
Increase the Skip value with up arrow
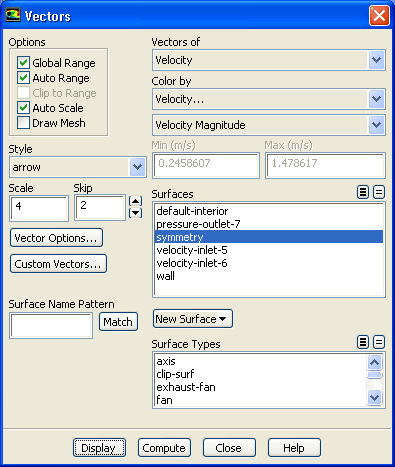point(135,201)
